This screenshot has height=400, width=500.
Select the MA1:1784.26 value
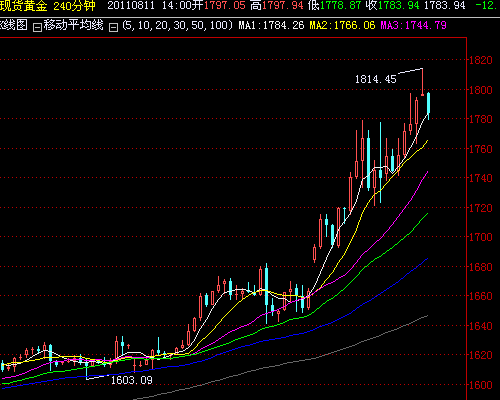point(271,25)
